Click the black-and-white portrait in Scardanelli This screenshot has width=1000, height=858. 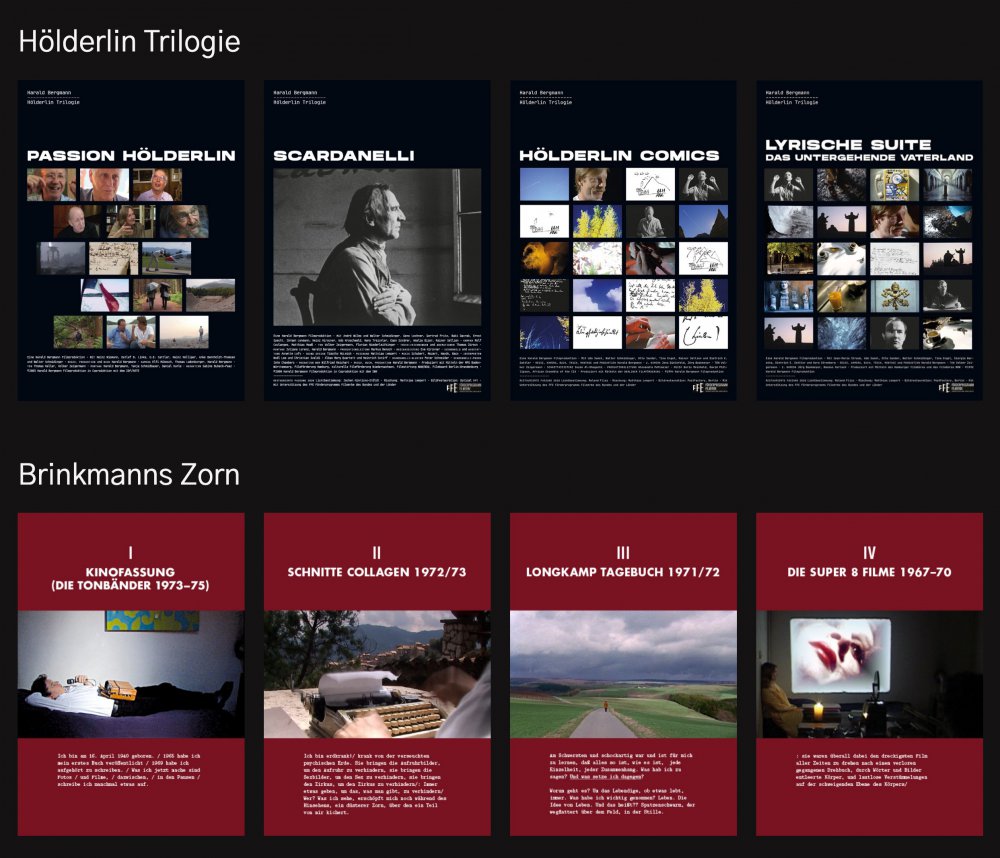coord(377,247)
